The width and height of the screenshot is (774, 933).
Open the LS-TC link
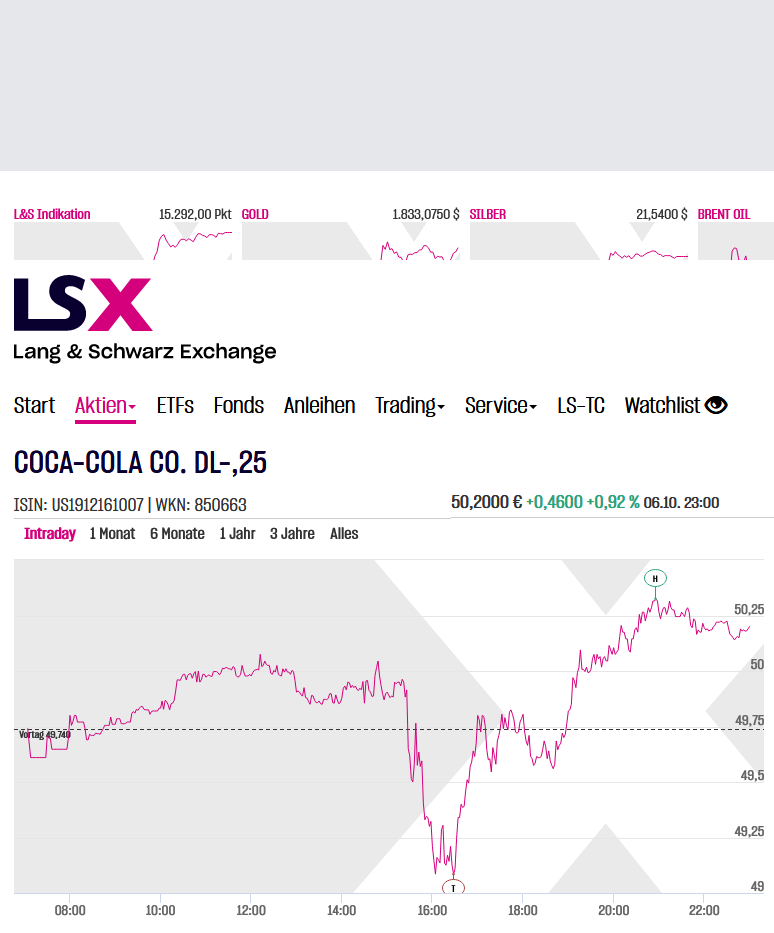[581, 405]
